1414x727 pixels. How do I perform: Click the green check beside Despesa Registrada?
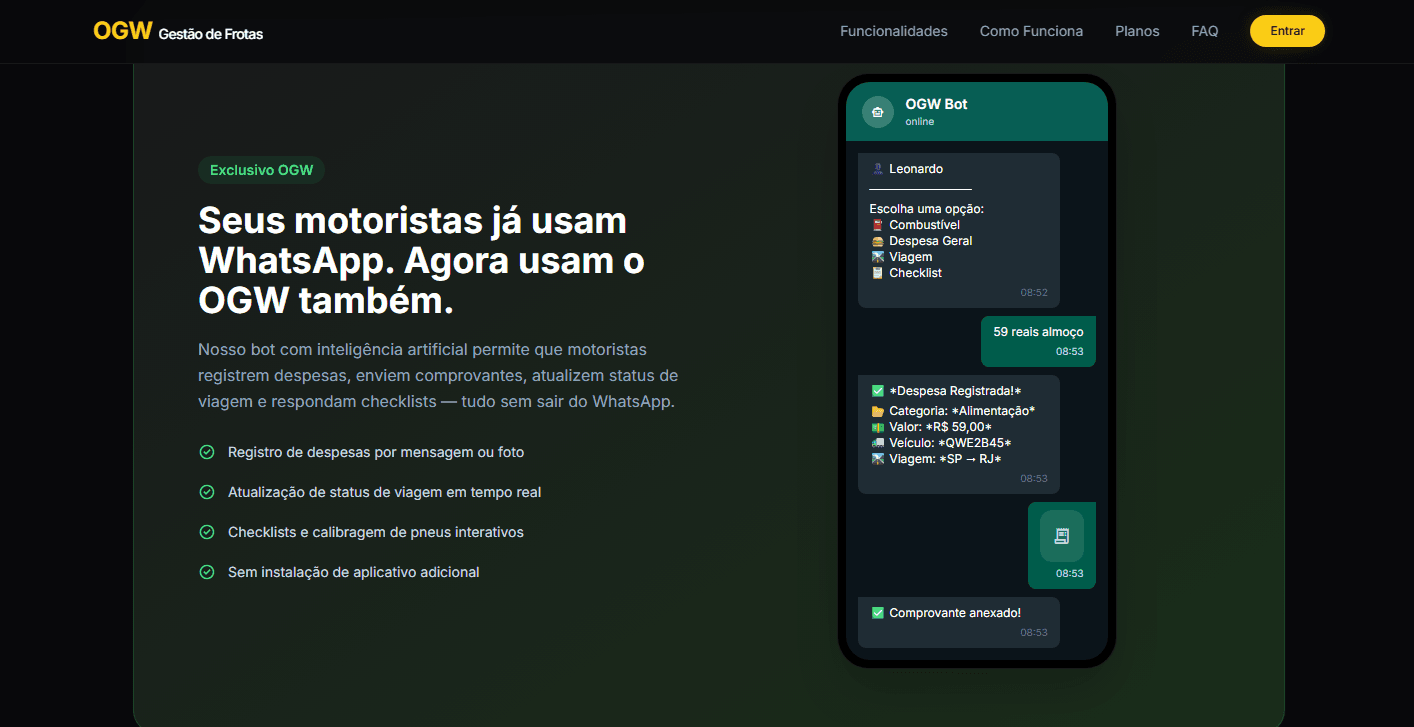coord(877,391)
